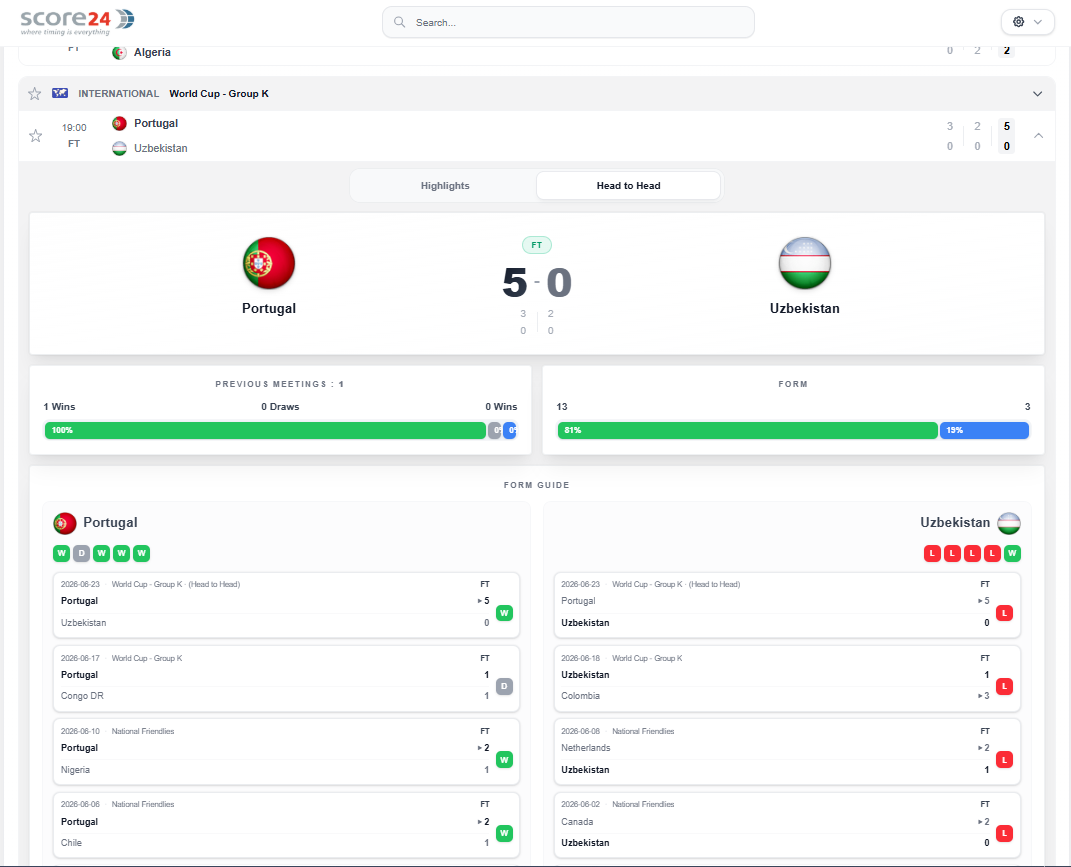Click Uzbekistan team name in match row
1071x867 pixels.
pos(161,148)
